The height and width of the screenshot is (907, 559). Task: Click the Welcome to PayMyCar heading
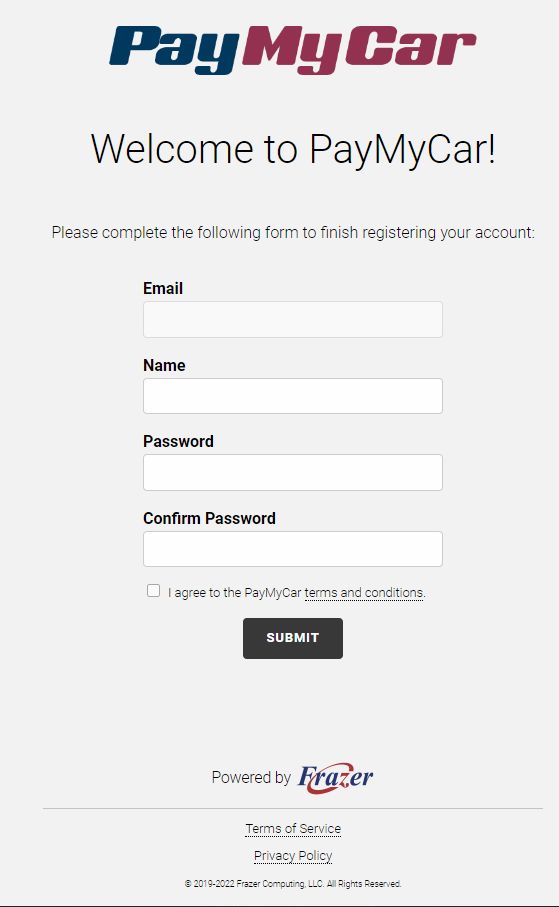click(x=293, y=149)
